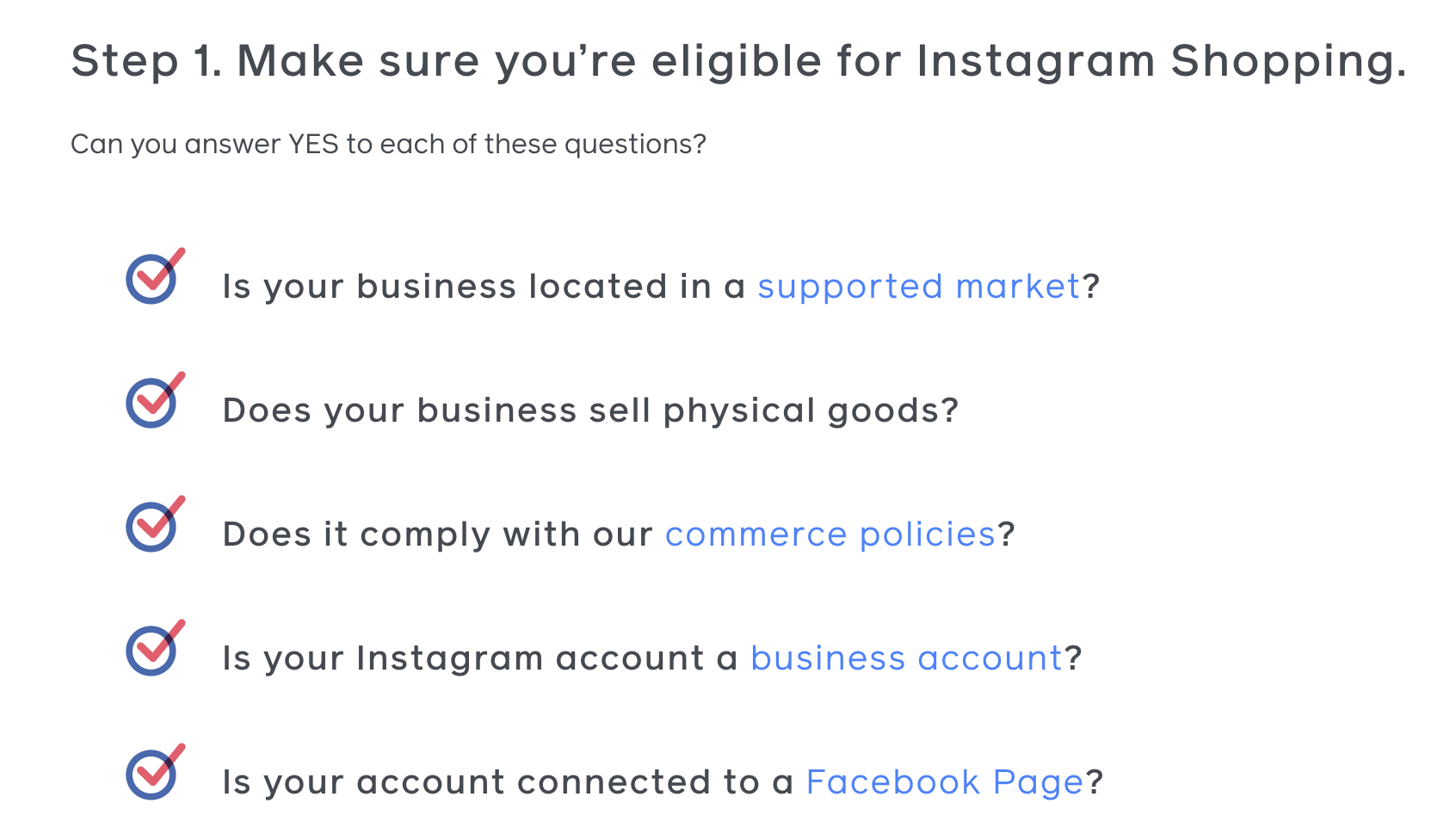Click the word 'Page' in blue link

[1039, 783]
